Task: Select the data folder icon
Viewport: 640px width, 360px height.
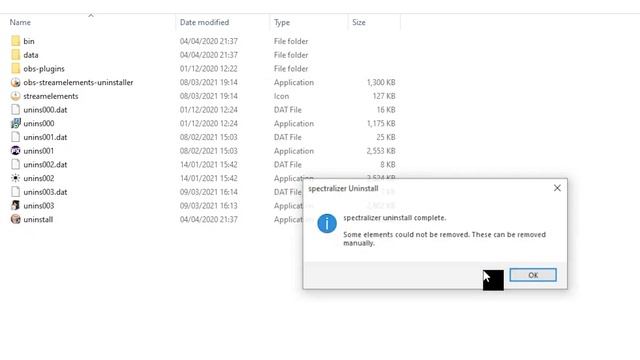Action: [x=16, y=55]
